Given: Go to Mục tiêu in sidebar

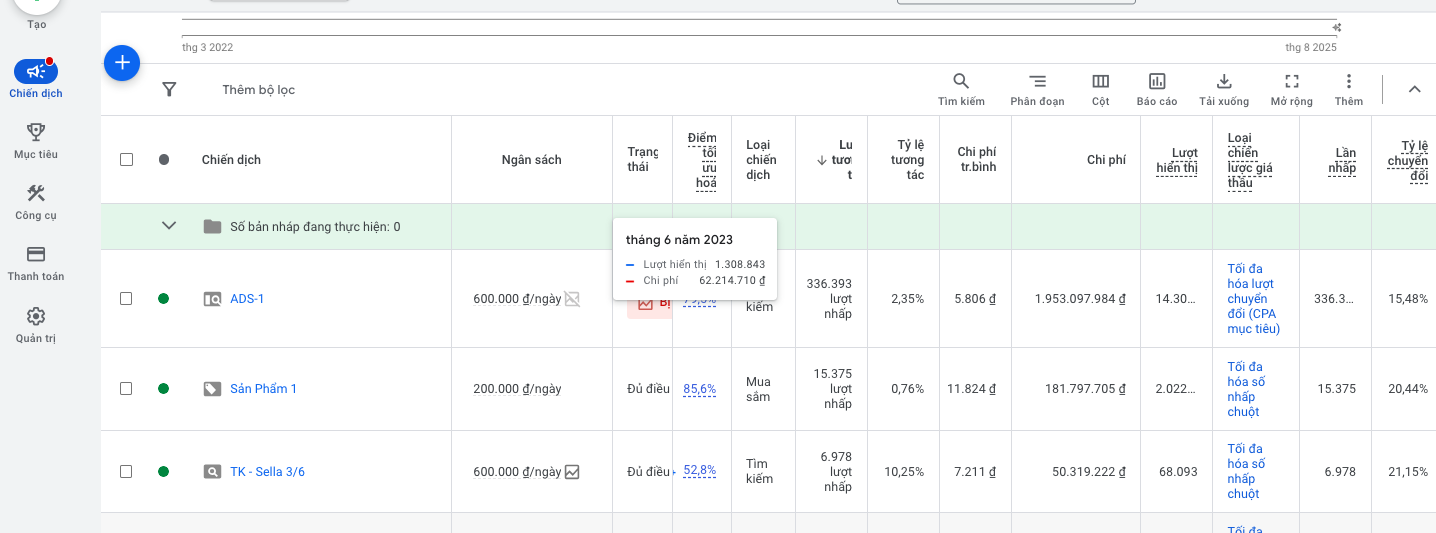Looking at the screenshot, I should (36, 141).
